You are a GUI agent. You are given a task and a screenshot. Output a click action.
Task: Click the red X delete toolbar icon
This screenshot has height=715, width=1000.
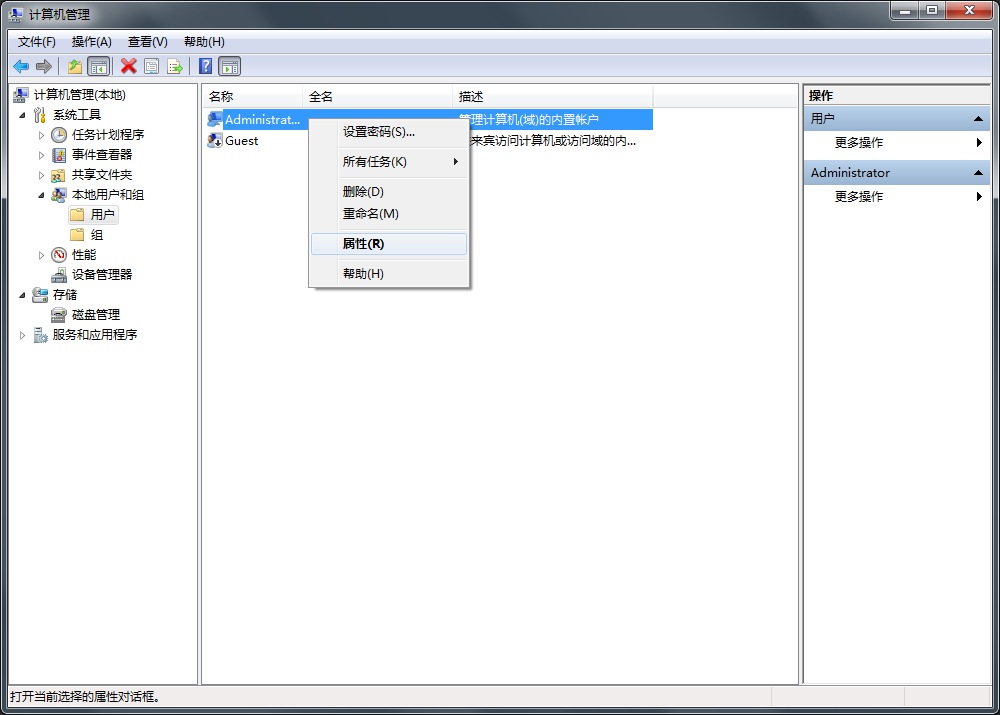pyautogui.click(x=128, y=67)
